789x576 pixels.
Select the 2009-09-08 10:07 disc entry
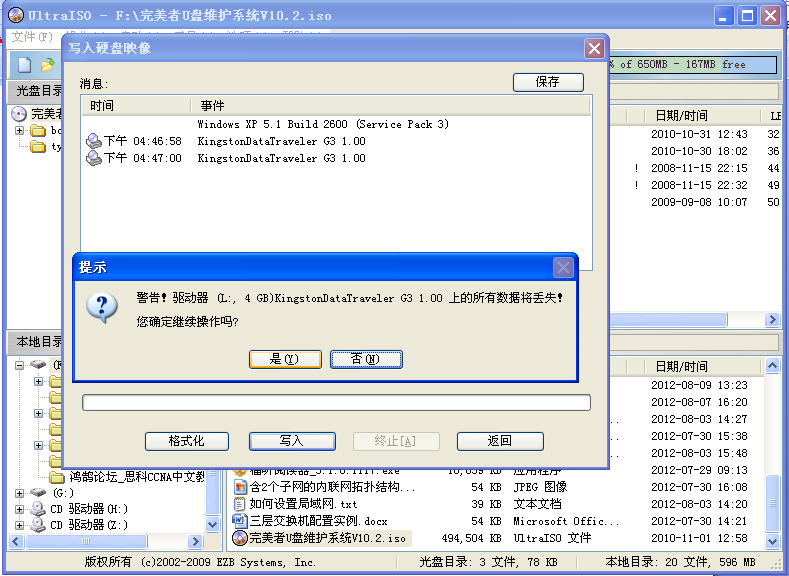point(699,202)
